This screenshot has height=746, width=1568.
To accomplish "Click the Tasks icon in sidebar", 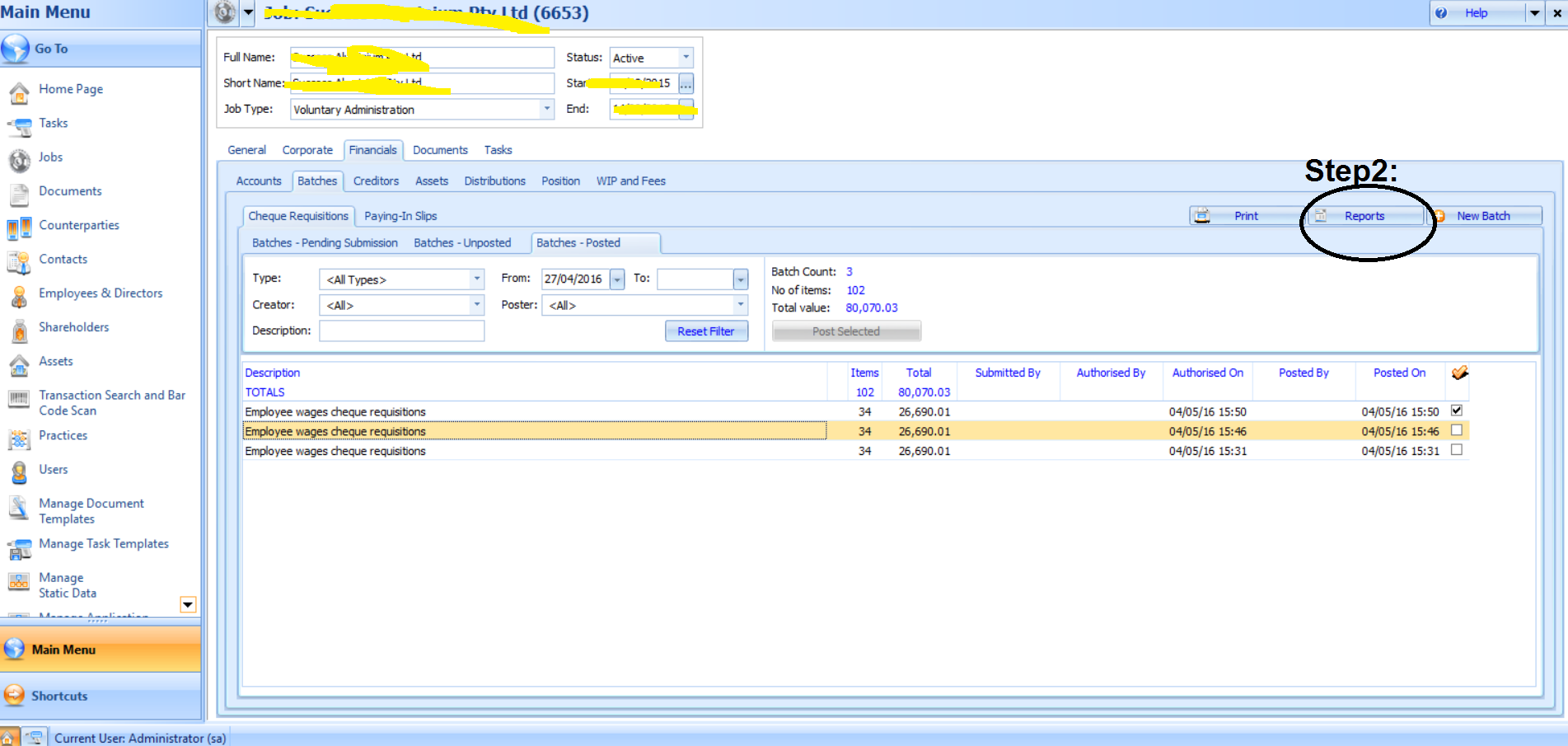I will pyautogui.click(x=19, y=126).
